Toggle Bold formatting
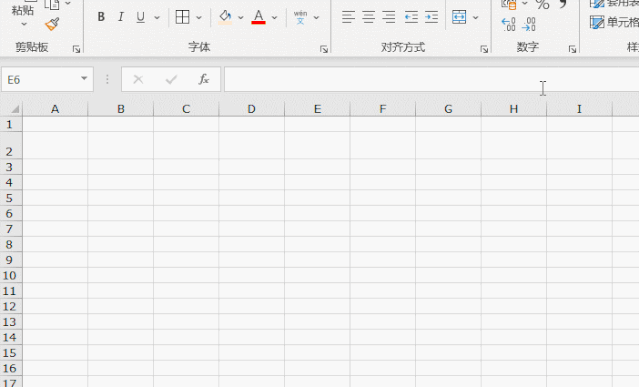 (x=101, y=17)
